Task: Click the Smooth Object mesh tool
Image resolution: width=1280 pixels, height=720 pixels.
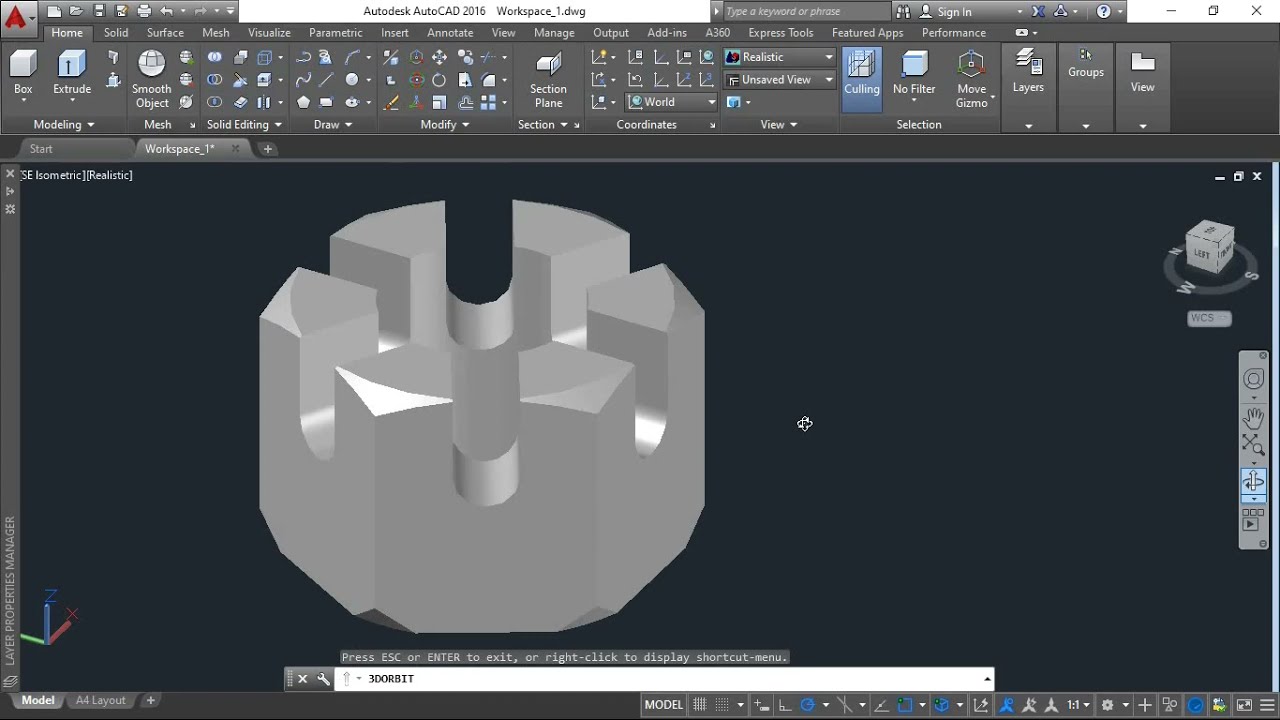Action: tap(152, 79)
